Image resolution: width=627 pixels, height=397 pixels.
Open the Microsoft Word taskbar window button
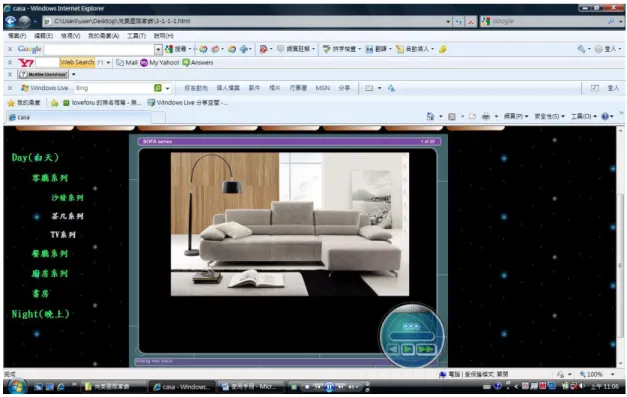(x=251, y=387)
